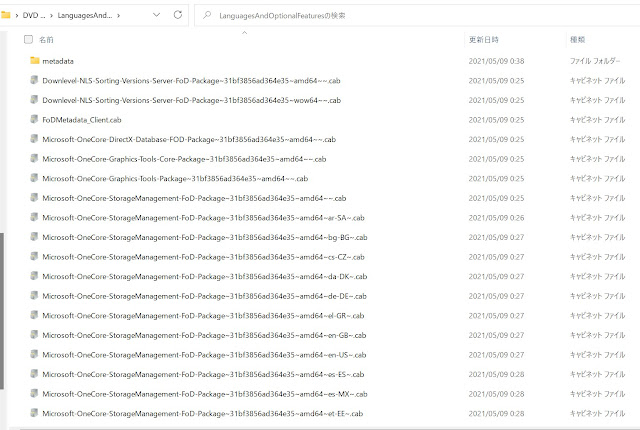The height and width of the screenshot is (430, 640).
Task: Open the address bar history dropdown
Action: pos(156,15)
